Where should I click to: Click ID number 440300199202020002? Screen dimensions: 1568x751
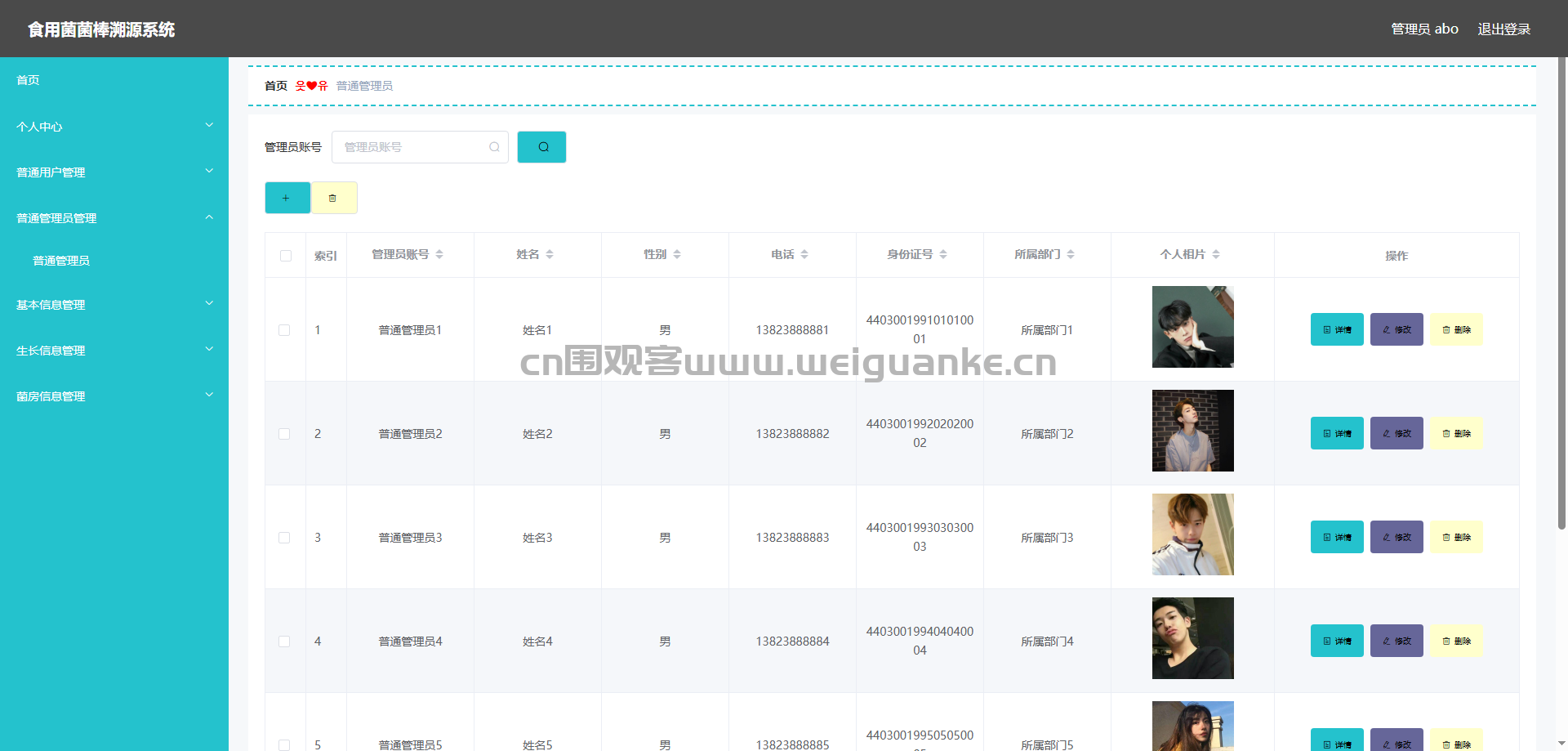point(920,433)
